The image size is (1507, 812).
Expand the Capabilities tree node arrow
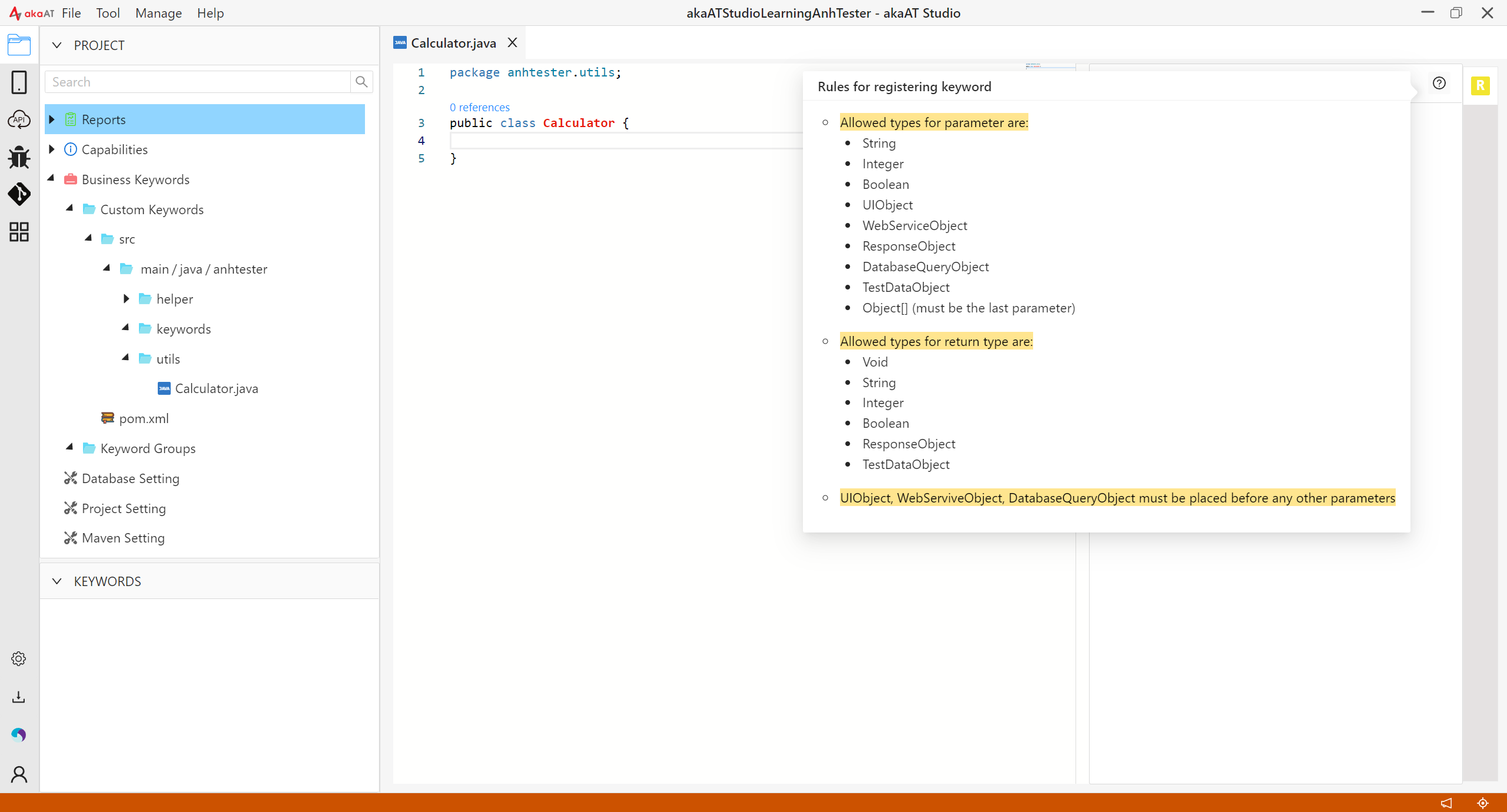pyautogui.click(x=52, y=149)
